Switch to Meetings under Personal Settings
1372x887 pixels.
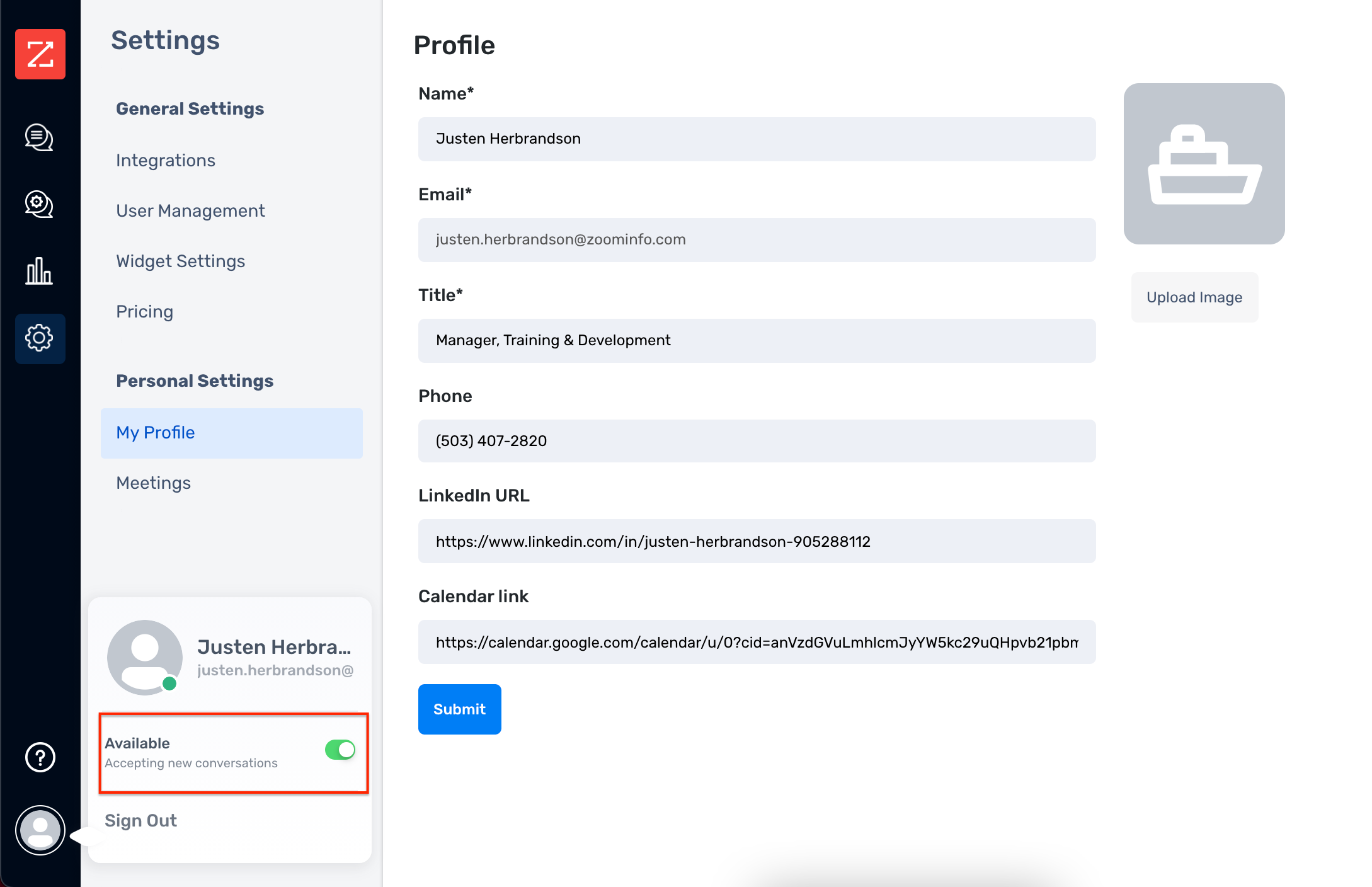(154, 483)
